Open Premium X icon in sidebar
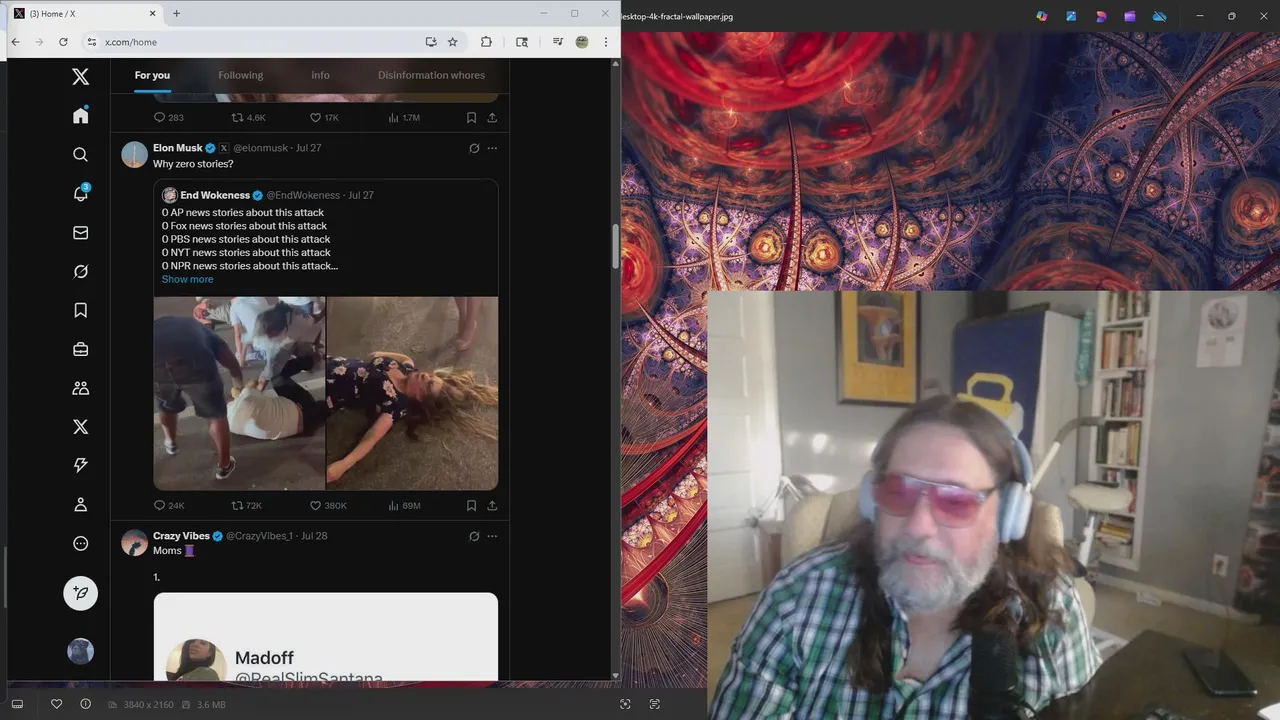 pyautogui.click(x=81, y=427)
